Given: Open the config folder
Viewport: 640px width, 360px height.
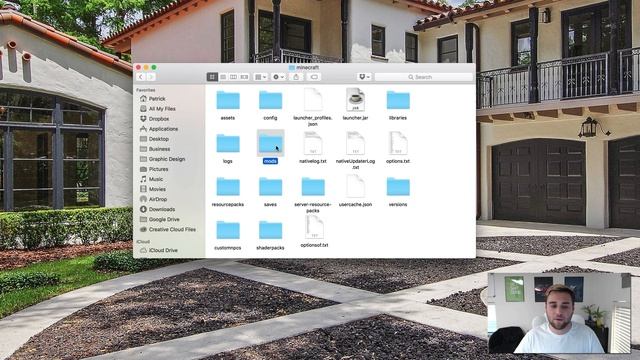Looking at the screenshot, I should [270, 100].
